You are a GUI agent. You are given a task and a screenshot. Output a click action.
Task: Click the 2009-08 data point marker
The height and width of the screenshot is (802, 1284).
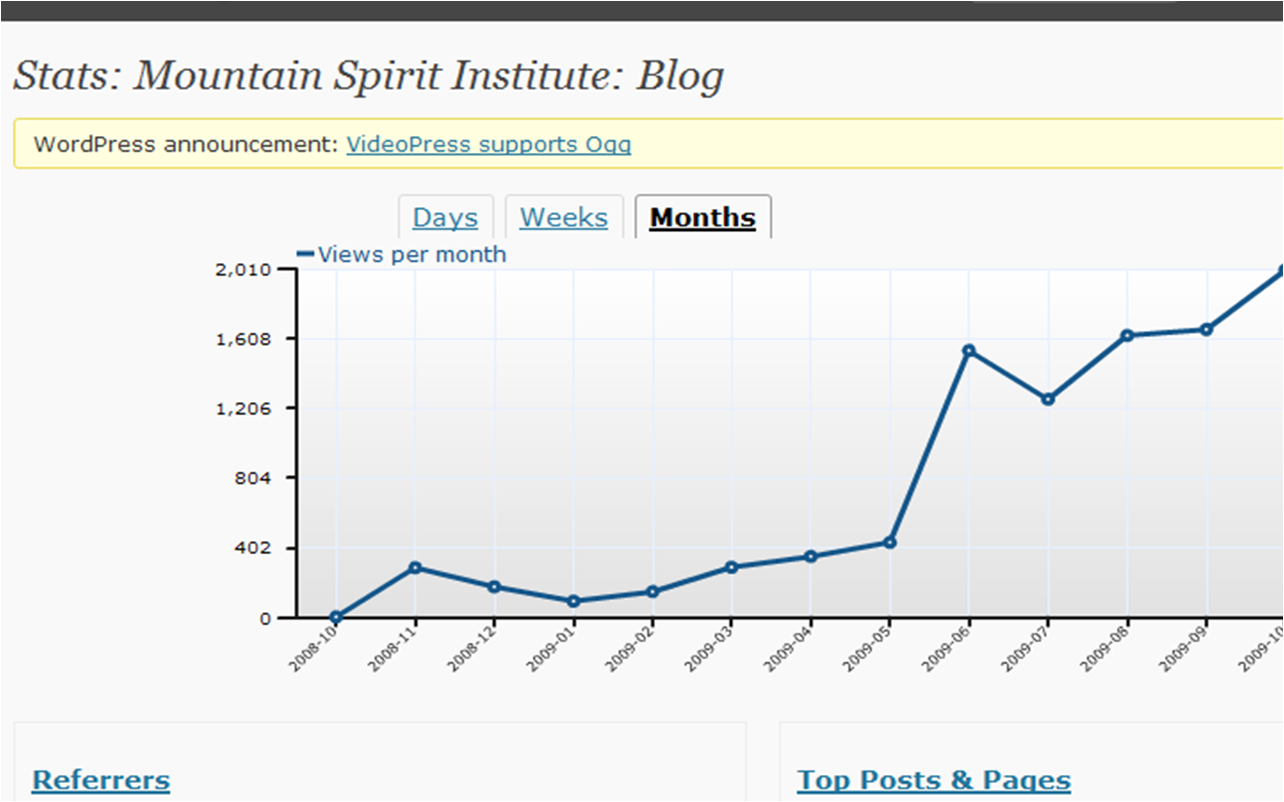tap(1126, 335)
